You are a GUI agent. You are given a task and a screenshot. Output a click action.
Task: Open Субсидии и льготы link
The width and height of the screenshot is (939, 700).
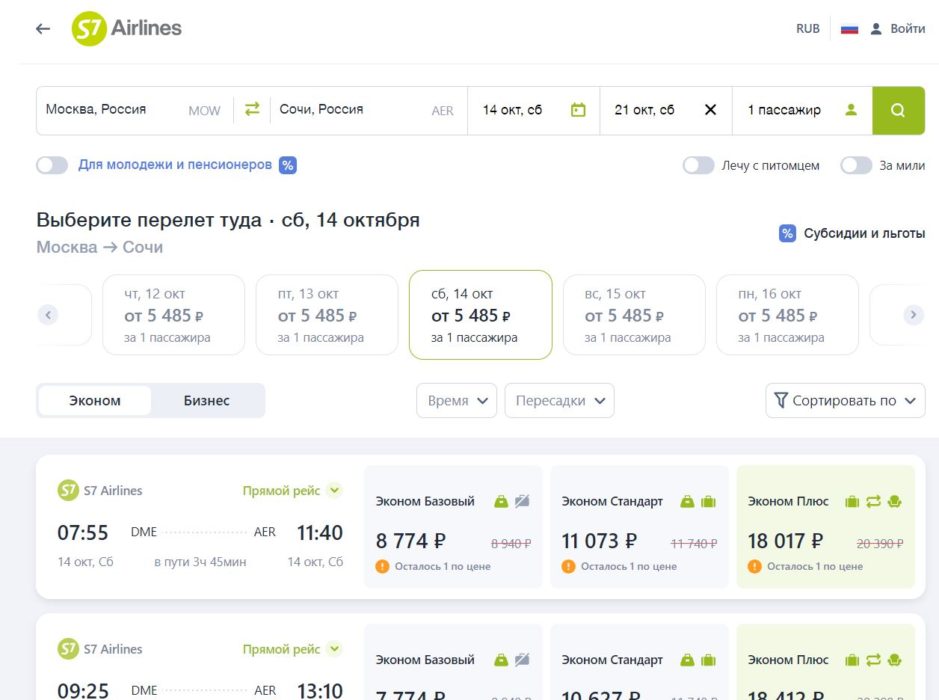[x=852, y=234]
